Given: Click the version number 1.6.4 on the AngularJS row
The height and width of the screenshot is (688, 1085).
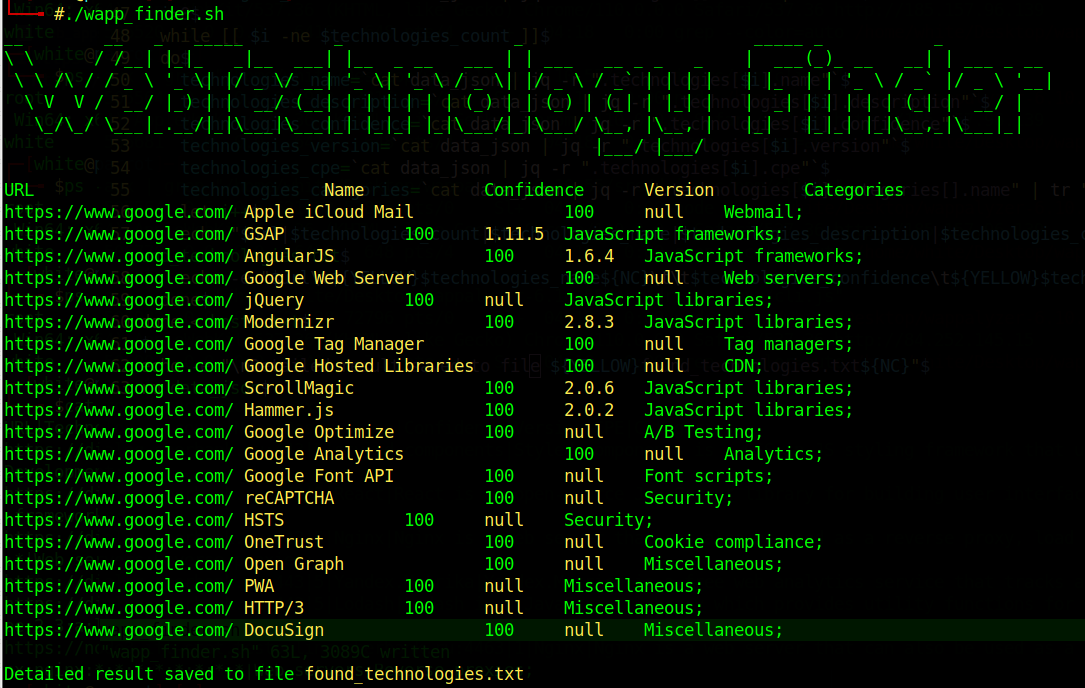Looking at the screenshot, I should coord(590,256).
